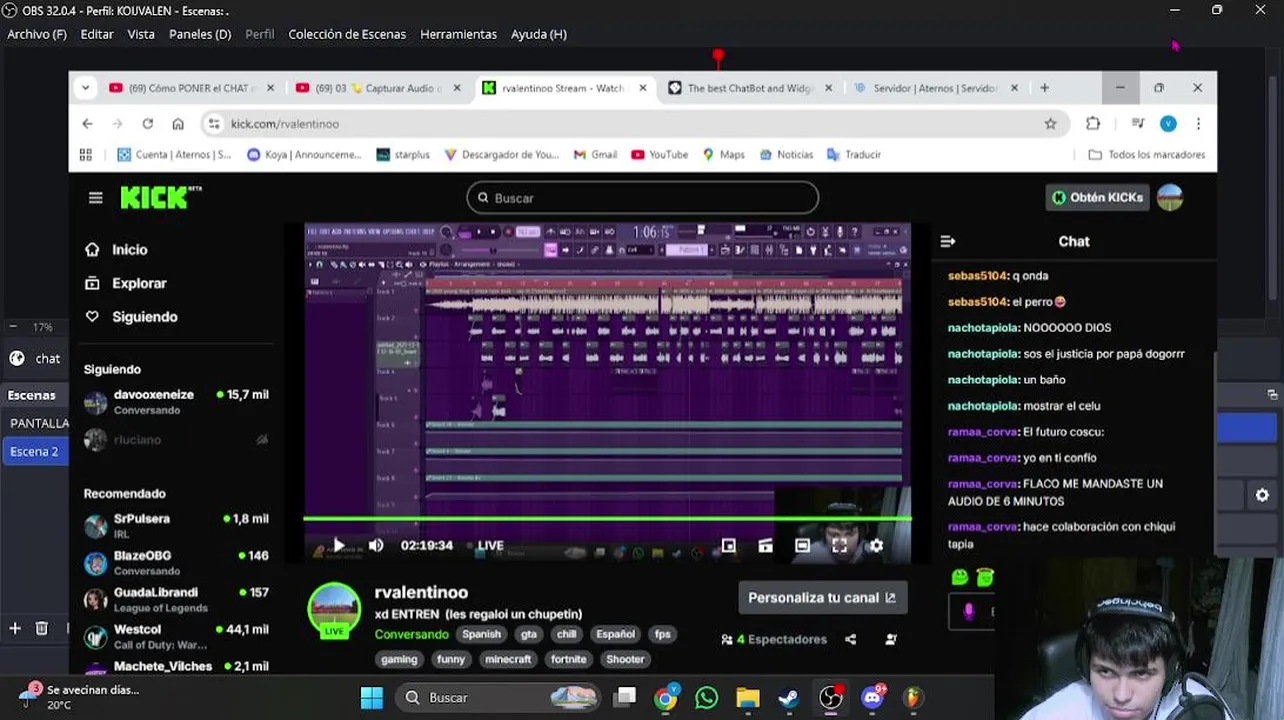Open the davooxeneize followed channel
Screen dimensions: 1284x720
click(176, 402)
